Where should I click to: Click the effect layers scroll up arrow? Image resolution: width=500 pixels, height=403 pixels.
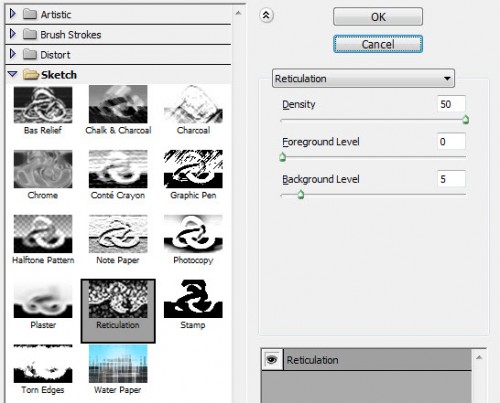[479, 357]
